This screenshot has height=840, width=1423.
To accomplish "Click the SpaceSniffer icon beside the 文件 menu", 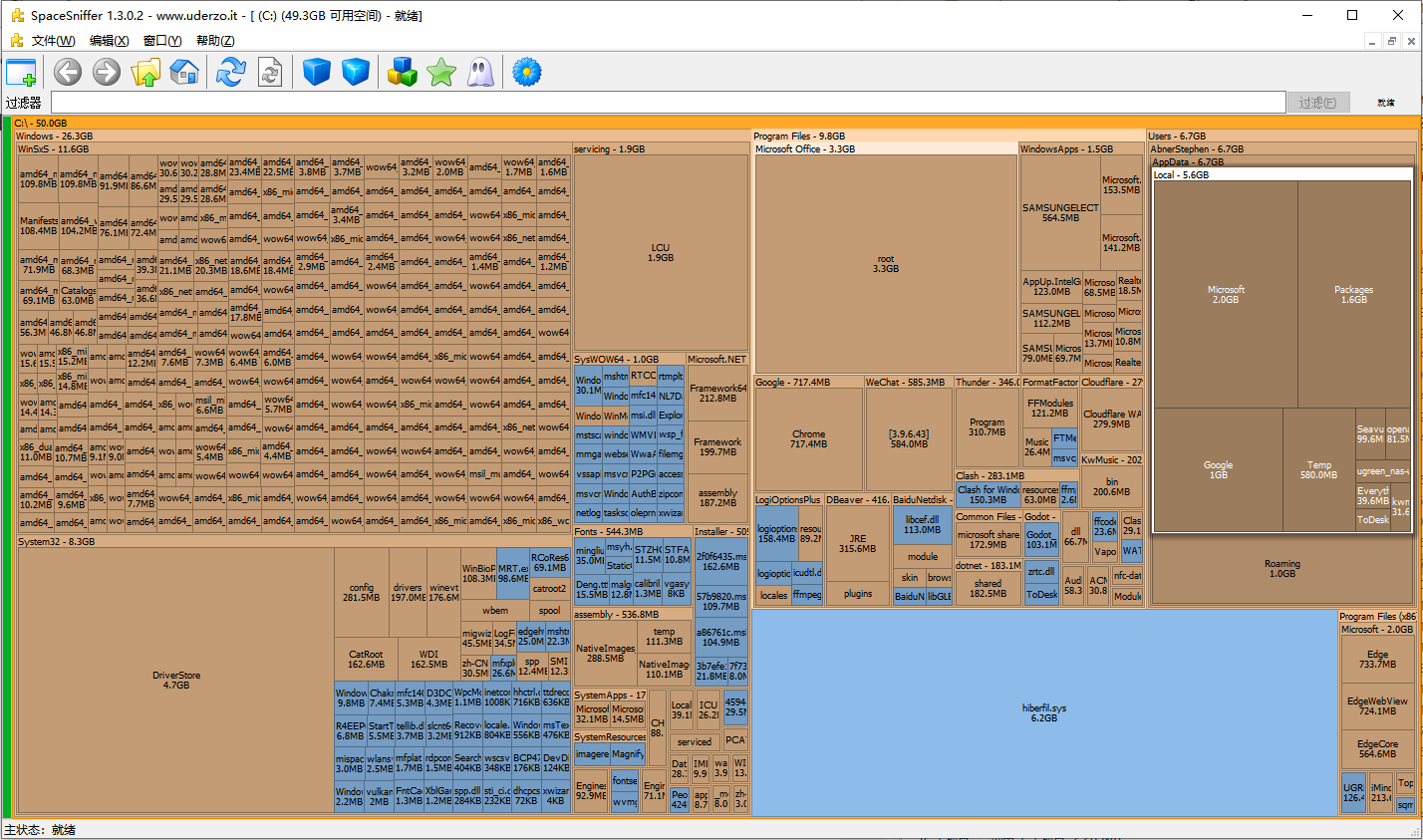I will [16, 41].
